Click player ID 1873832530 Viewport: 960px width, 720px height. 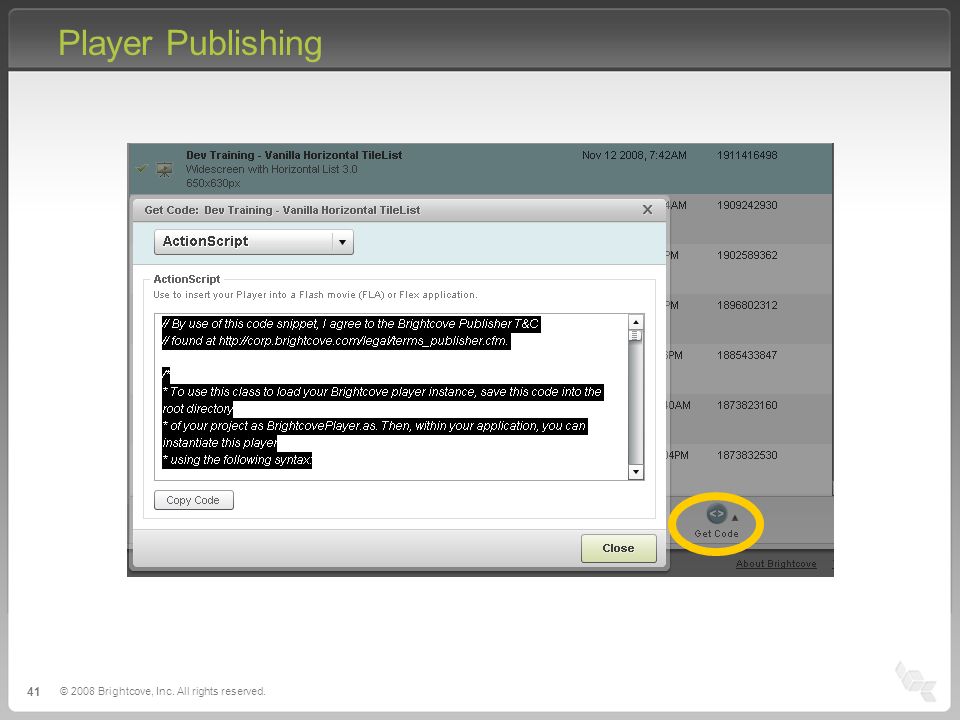coord(747,456)
